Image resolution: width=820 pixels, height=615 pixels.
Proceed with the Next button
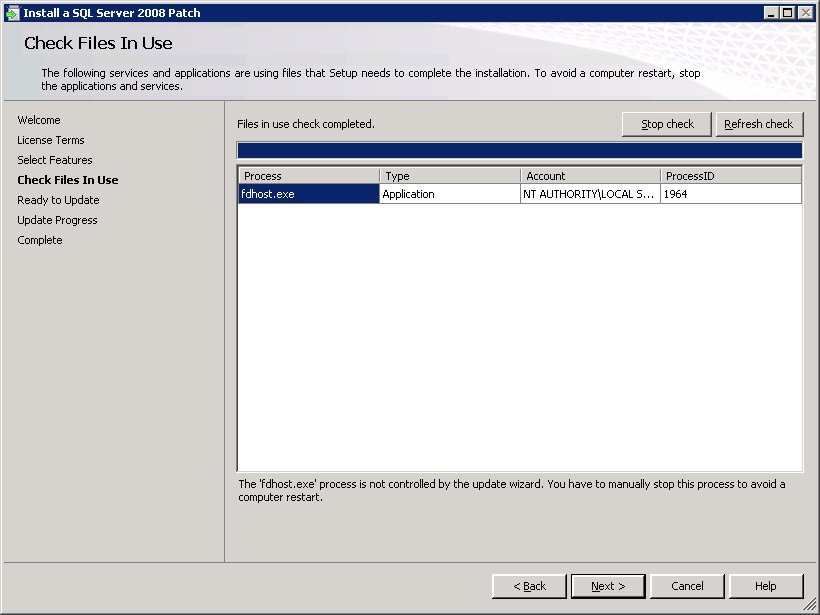608,586
